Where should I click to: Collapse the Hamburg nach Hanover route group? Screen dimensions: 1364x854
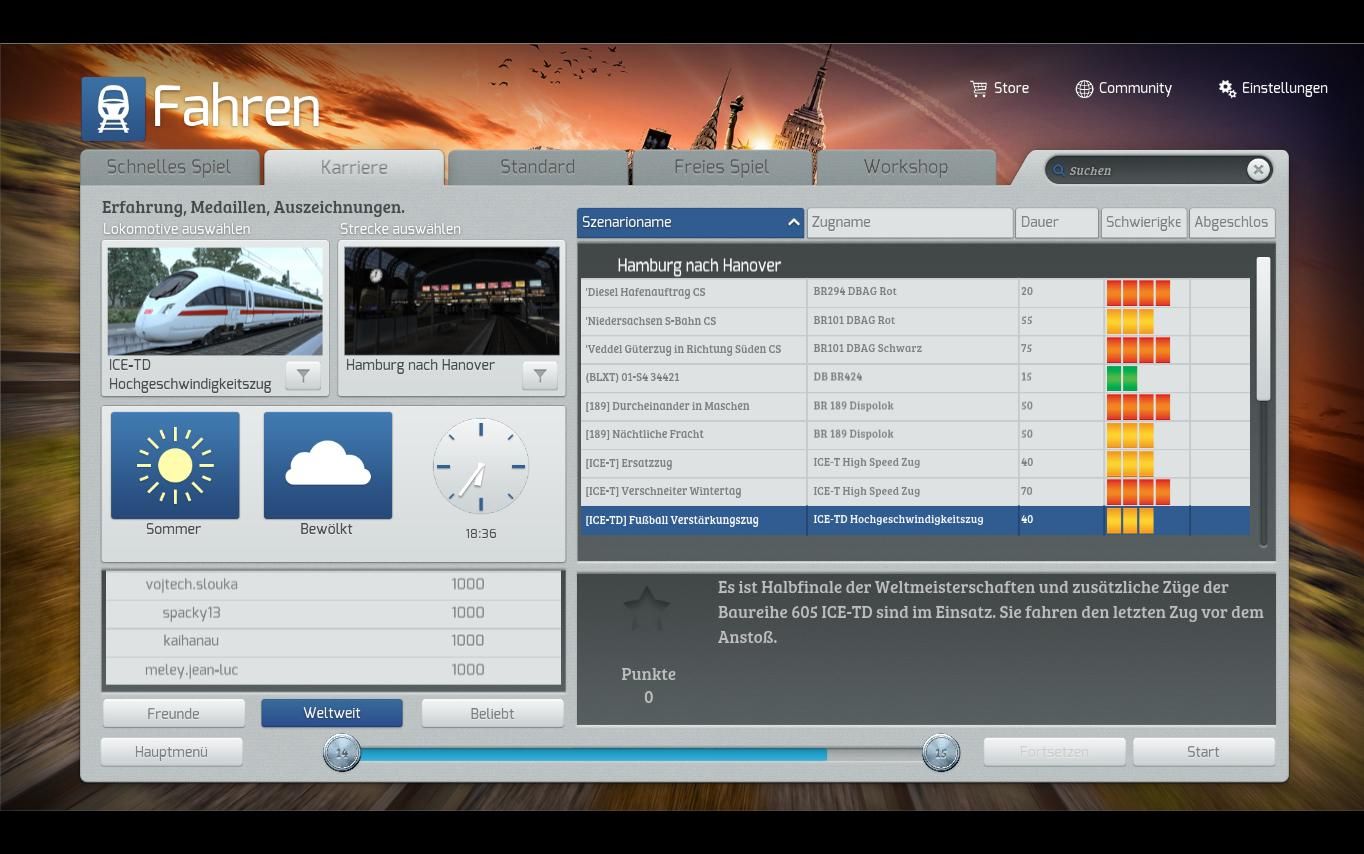(699, 266)
